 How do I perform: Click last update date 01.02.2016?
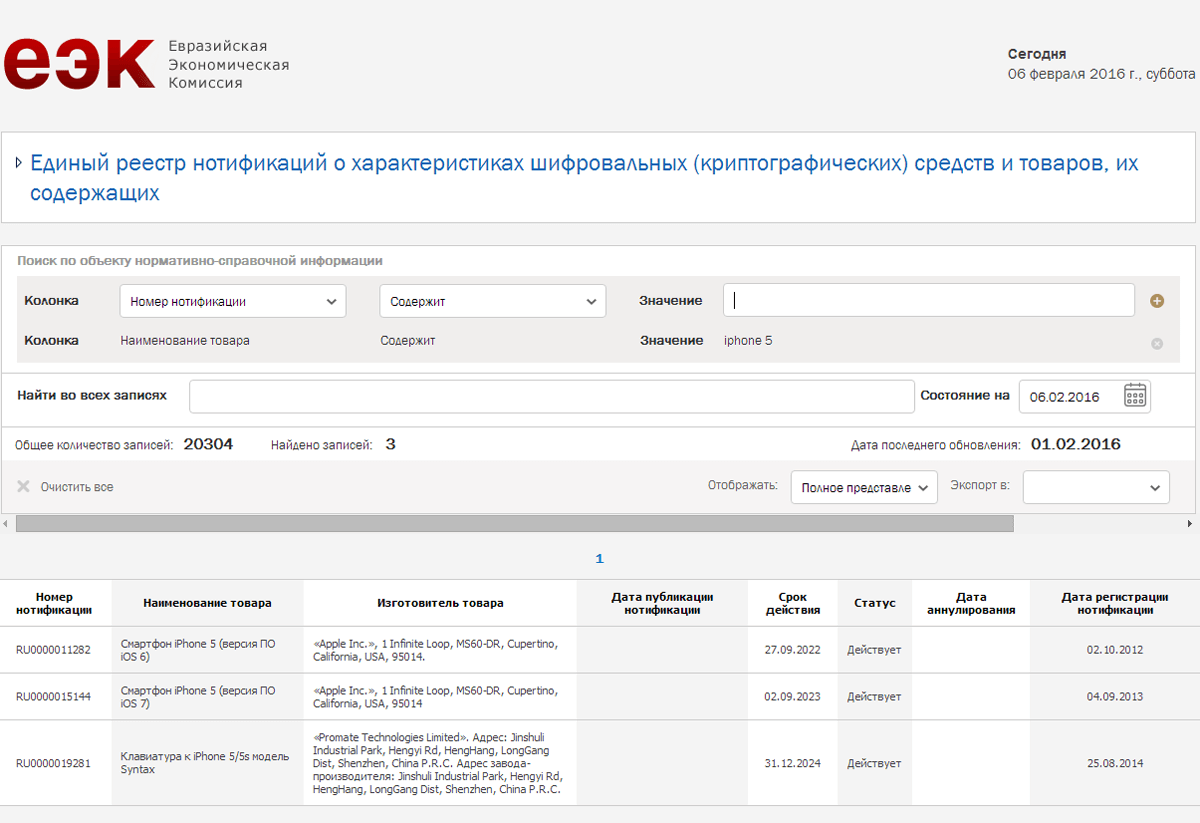1076,444
